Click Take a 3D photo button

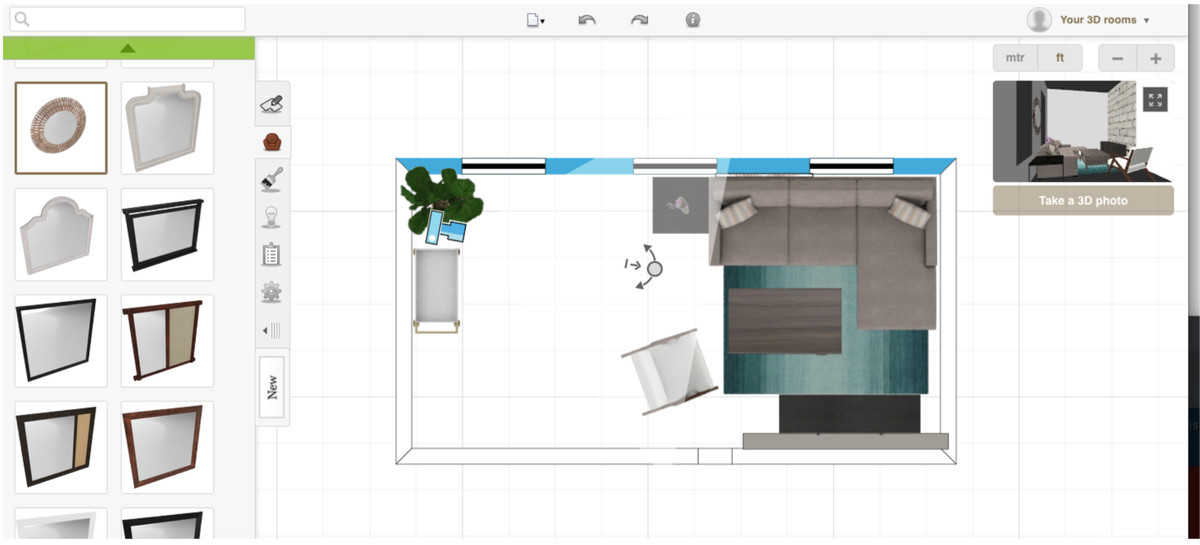pyautogui.click(x=1083, y=200)
